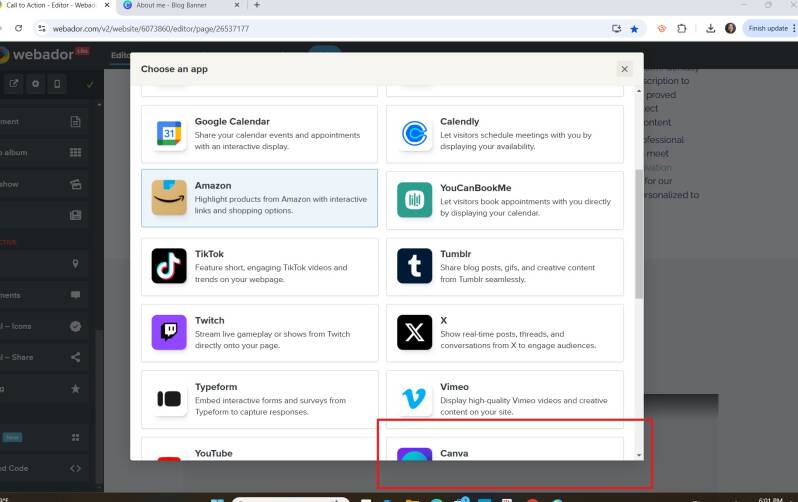Viewport: 798px width, 502px height.
Task: Click the Twitch app title
Action: pos(210,320)
